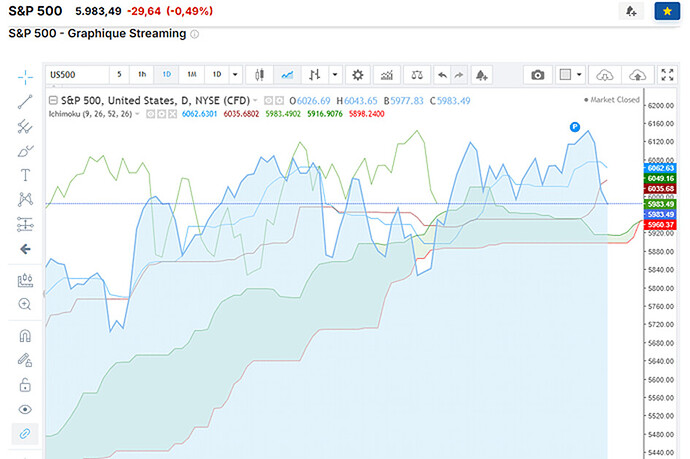The image size is (690, 459).
Task: Click the blue P marker on chart
Action: click(x=575, y=127)
